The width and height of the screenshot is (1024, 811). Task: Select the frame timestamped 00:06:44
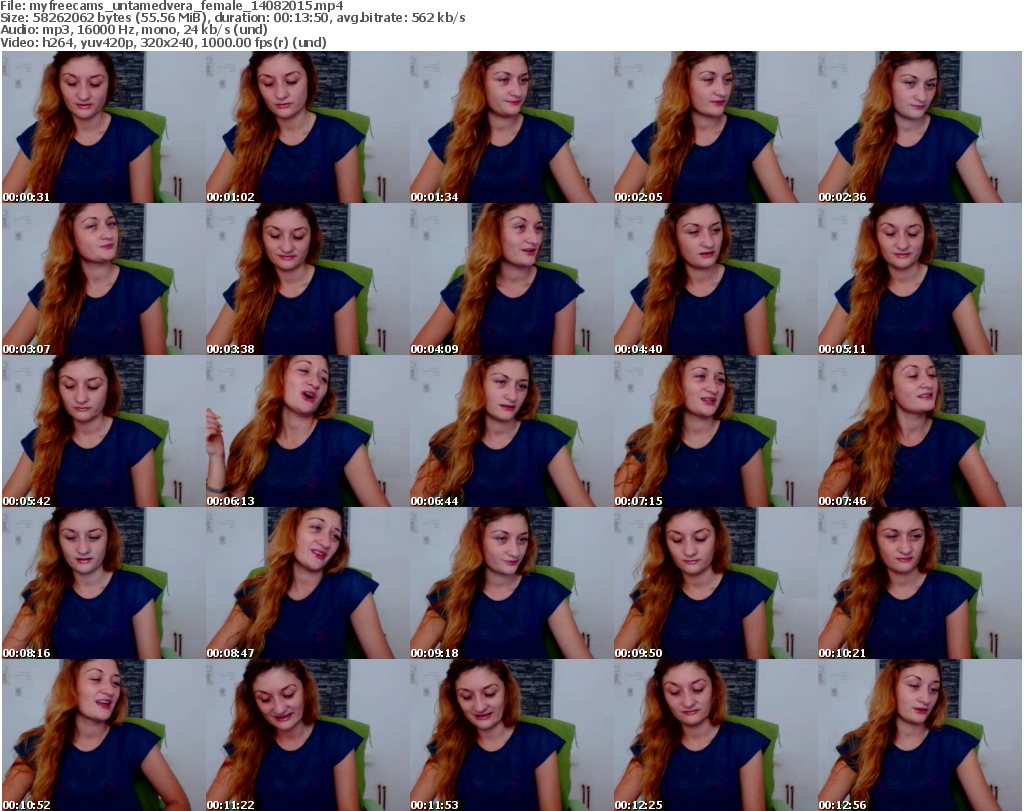click(x=511, y=432)
